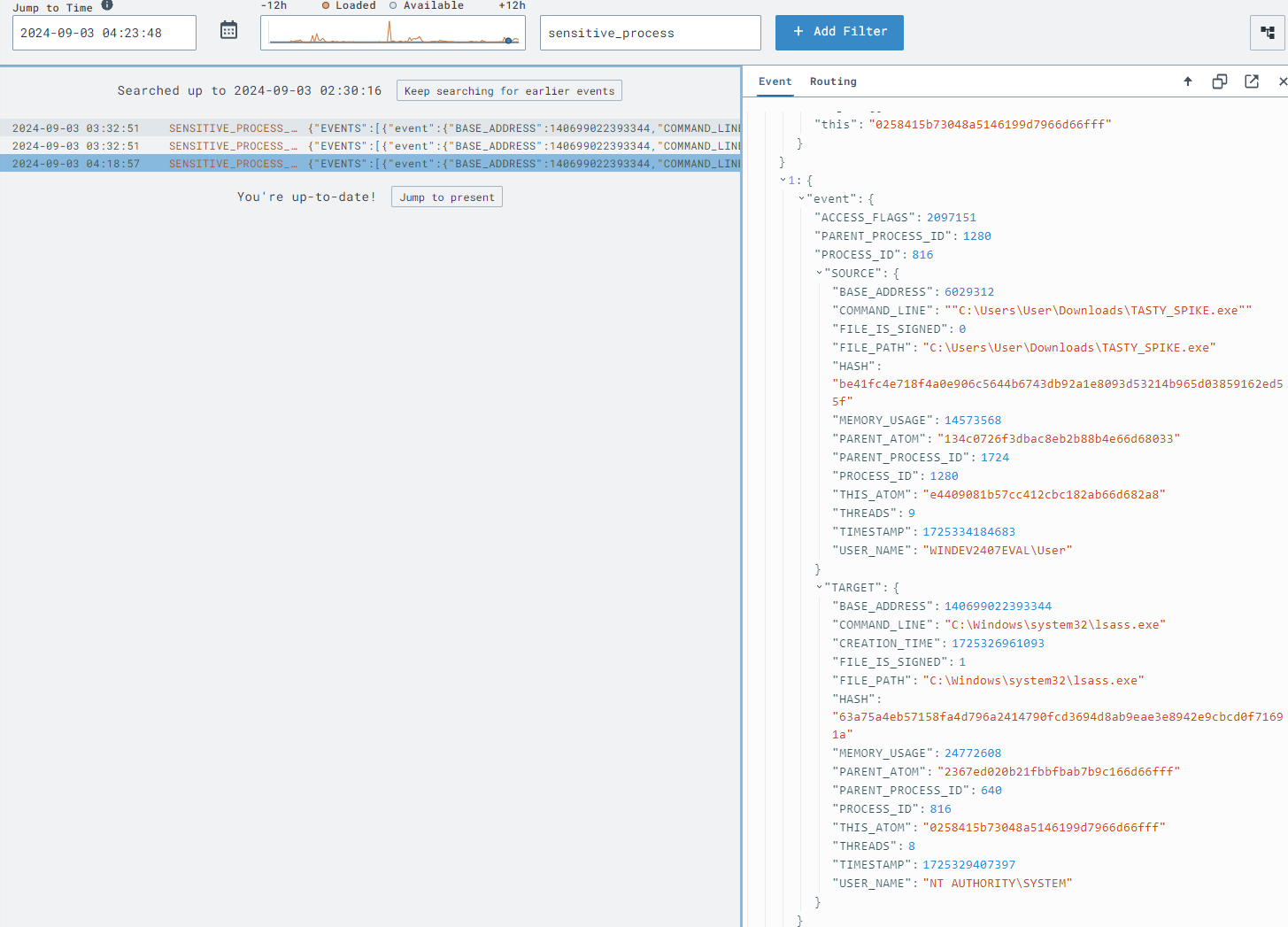The height and width of the screenshot is (927, 1288).
Task: Click the up arrow icon in Event panel
Action: coord(1188,81)
